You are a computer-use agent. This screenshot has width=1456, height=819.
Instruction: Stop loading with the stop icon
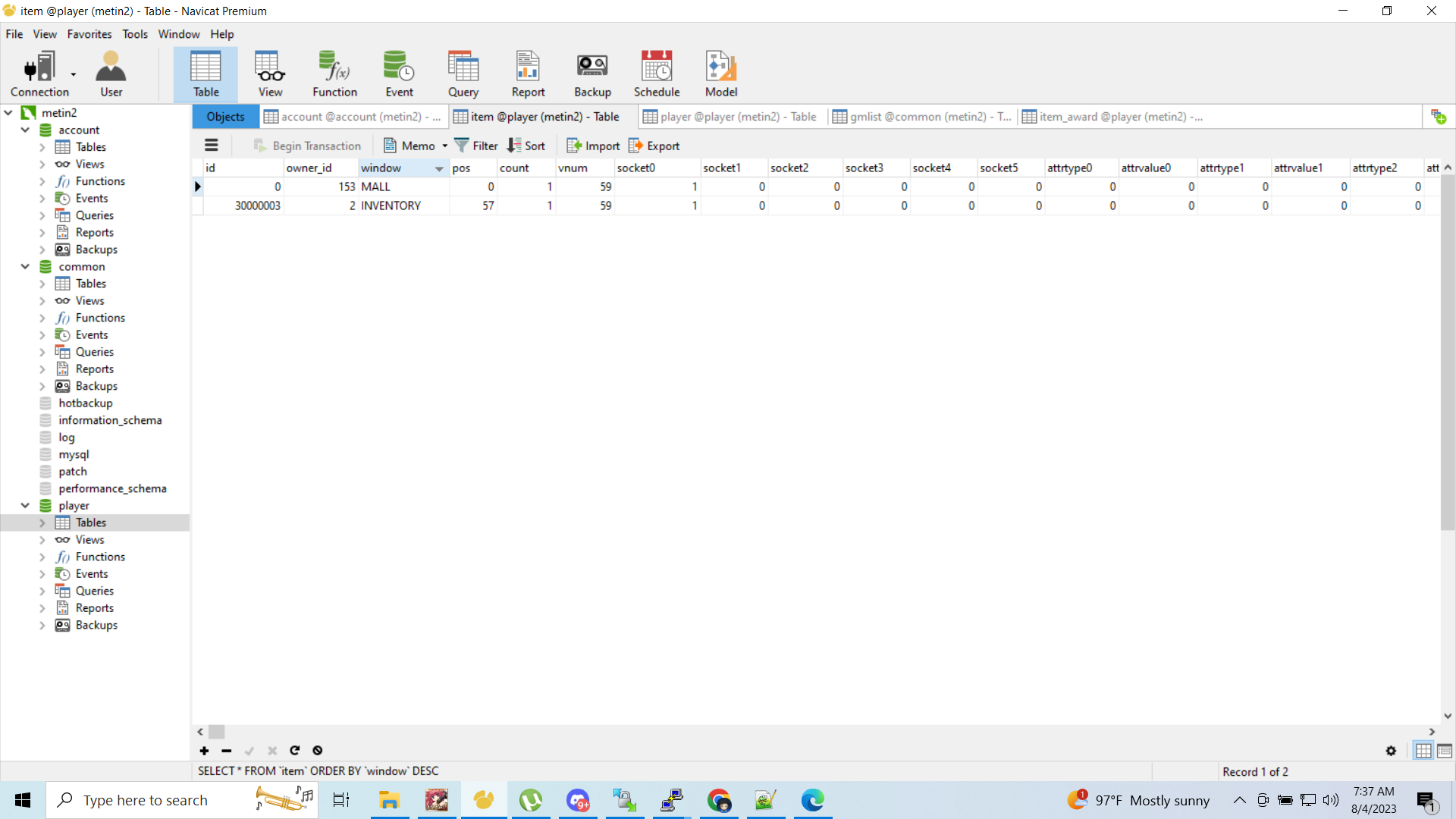(x=318, y=751)
